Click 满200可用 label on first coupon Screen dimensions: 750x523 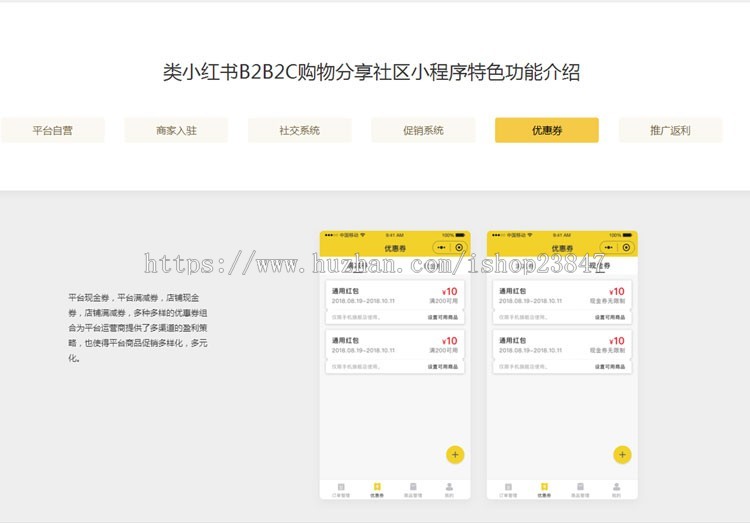coord(443,301)
